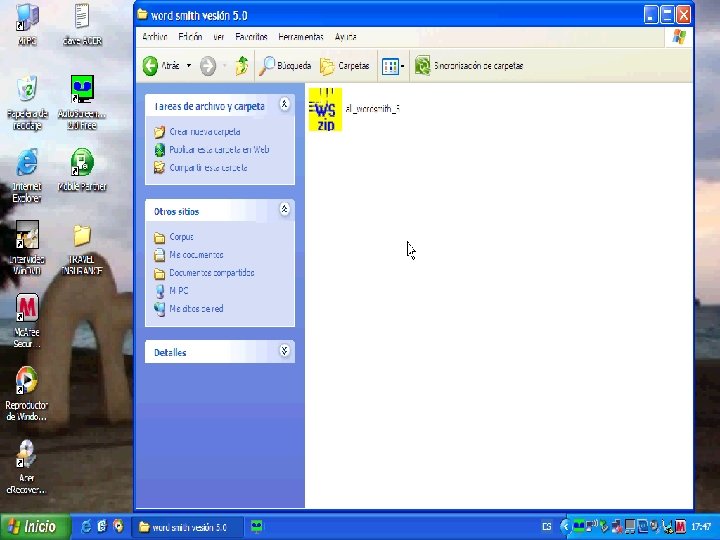Click the third quick launch icon
Viewport: 720px width, 540px height.
[x=118, y=526]
